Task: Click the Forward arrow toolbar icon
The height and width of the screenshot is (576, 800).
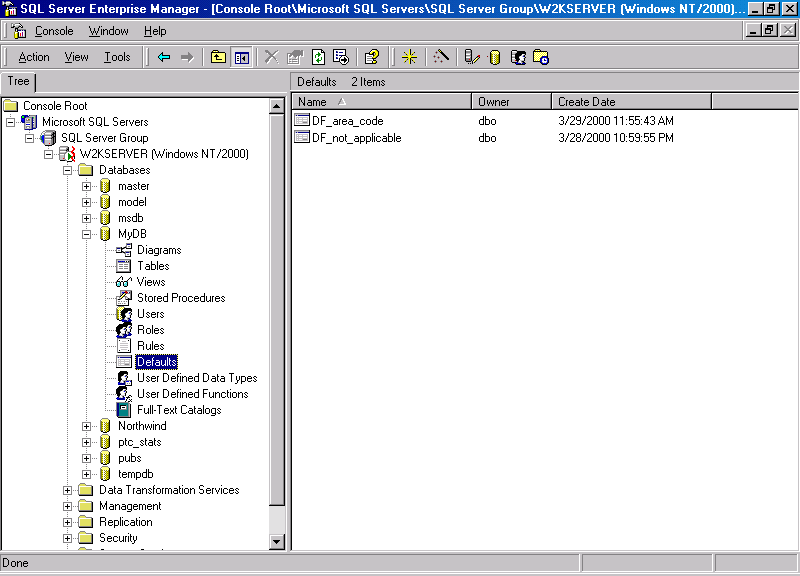Action: click(x=187, y=57)
